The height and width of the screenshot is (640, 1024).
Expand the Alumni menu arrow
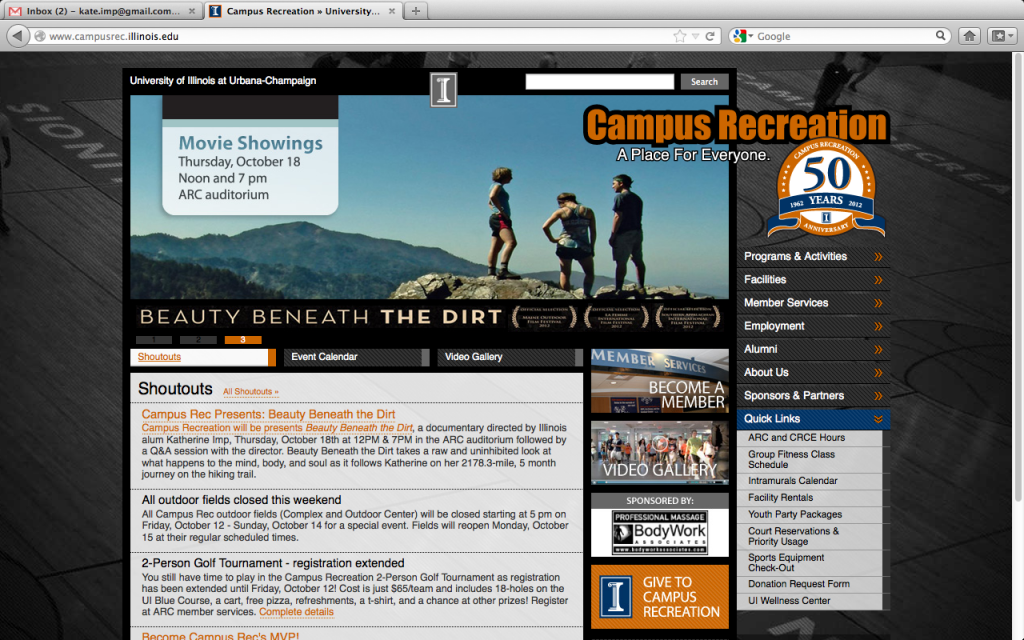(x=878, y=349)
